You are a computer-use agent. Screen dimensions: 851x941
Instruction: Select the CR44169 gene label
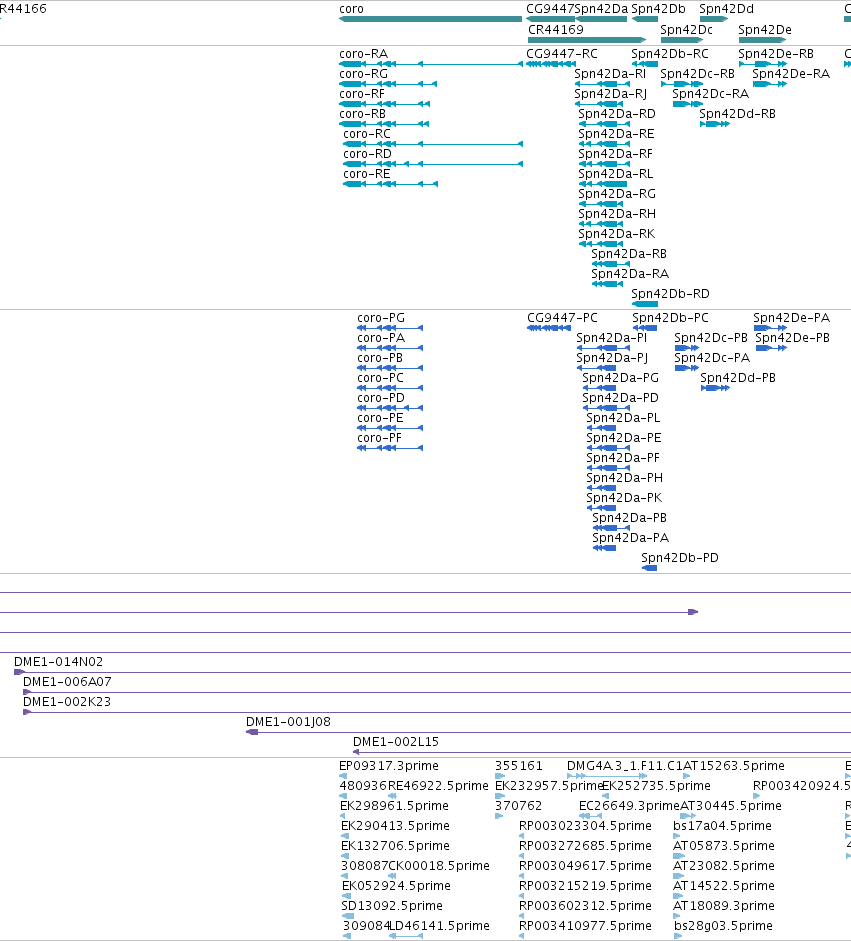(556, 29)
